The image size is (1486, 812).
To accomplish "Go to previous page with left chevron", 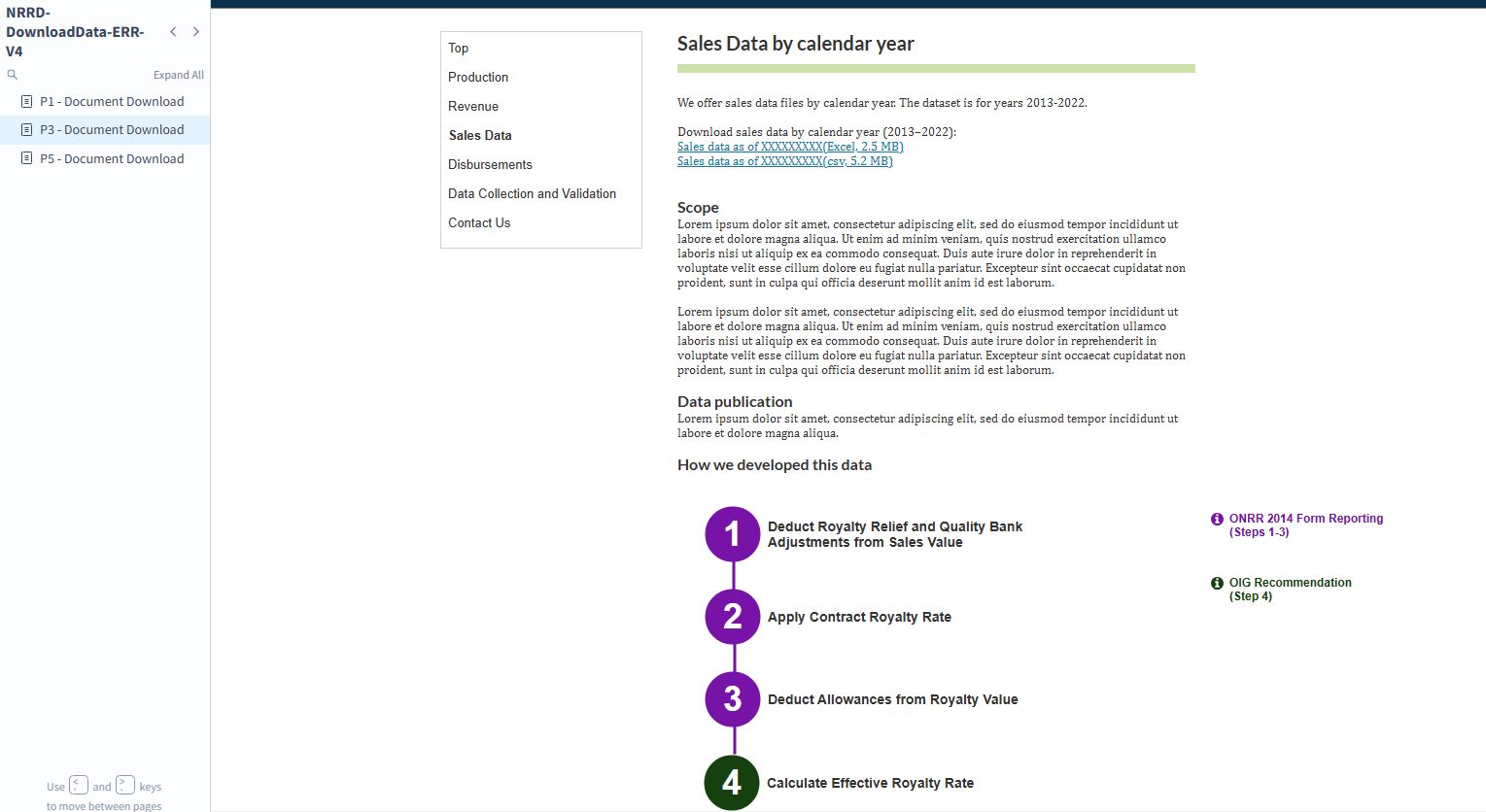I will [x=173, y=32].
